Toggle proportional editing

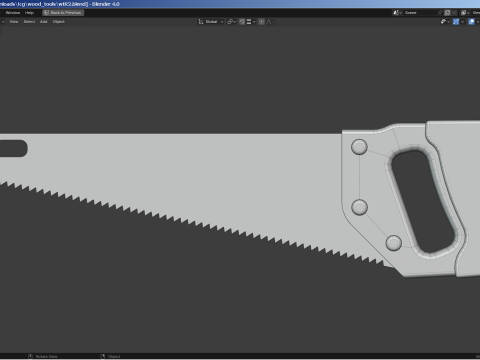pyautogui.click(x=262, y=22)
